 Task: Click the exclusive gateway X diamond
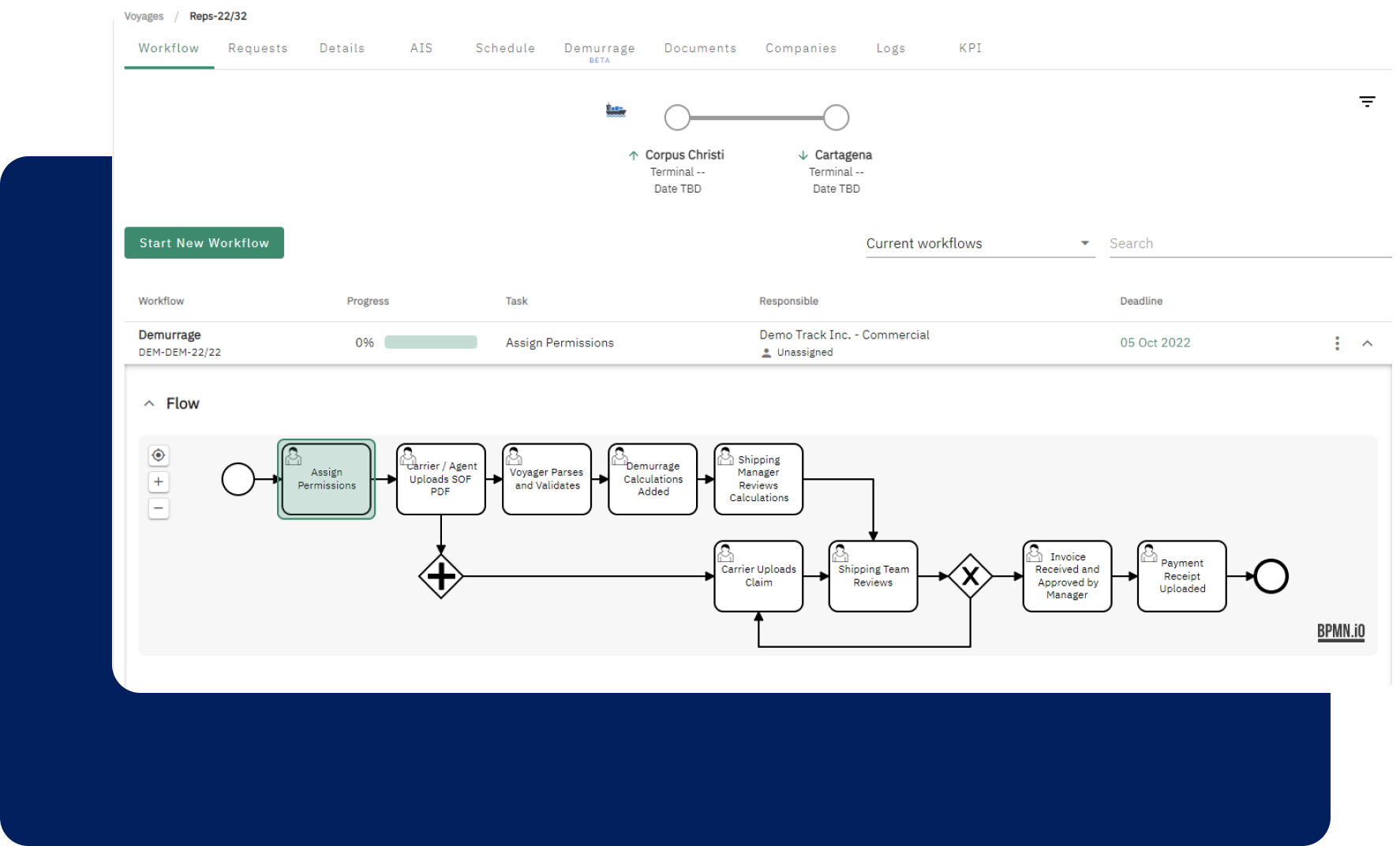(x=970, y=576)
